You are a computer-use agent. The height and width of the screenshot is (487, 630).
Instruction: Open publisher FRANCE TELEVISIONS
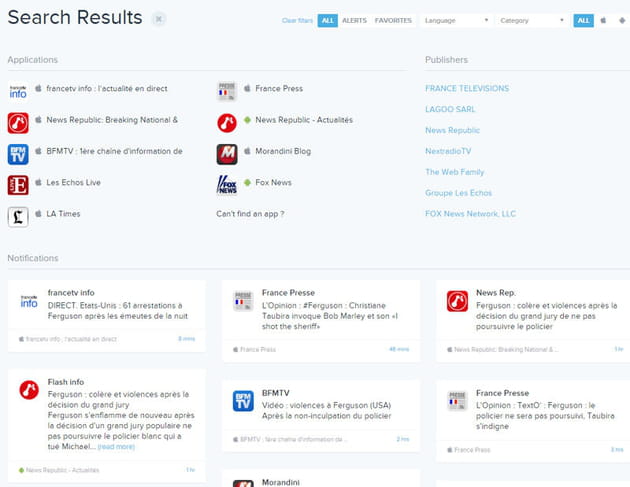467,88
